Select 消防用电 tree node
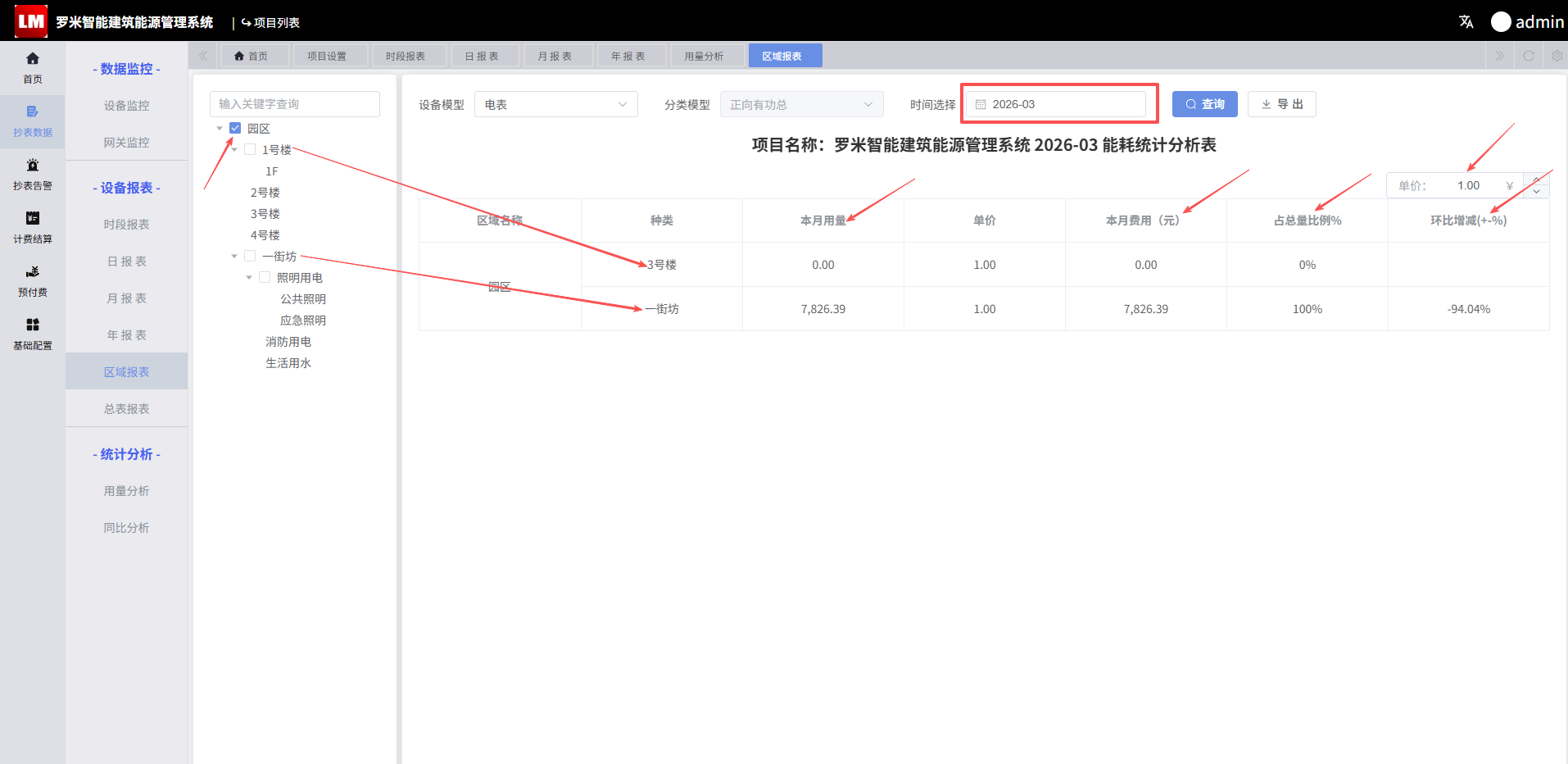1568x764 pixels. tap(288, 341)
